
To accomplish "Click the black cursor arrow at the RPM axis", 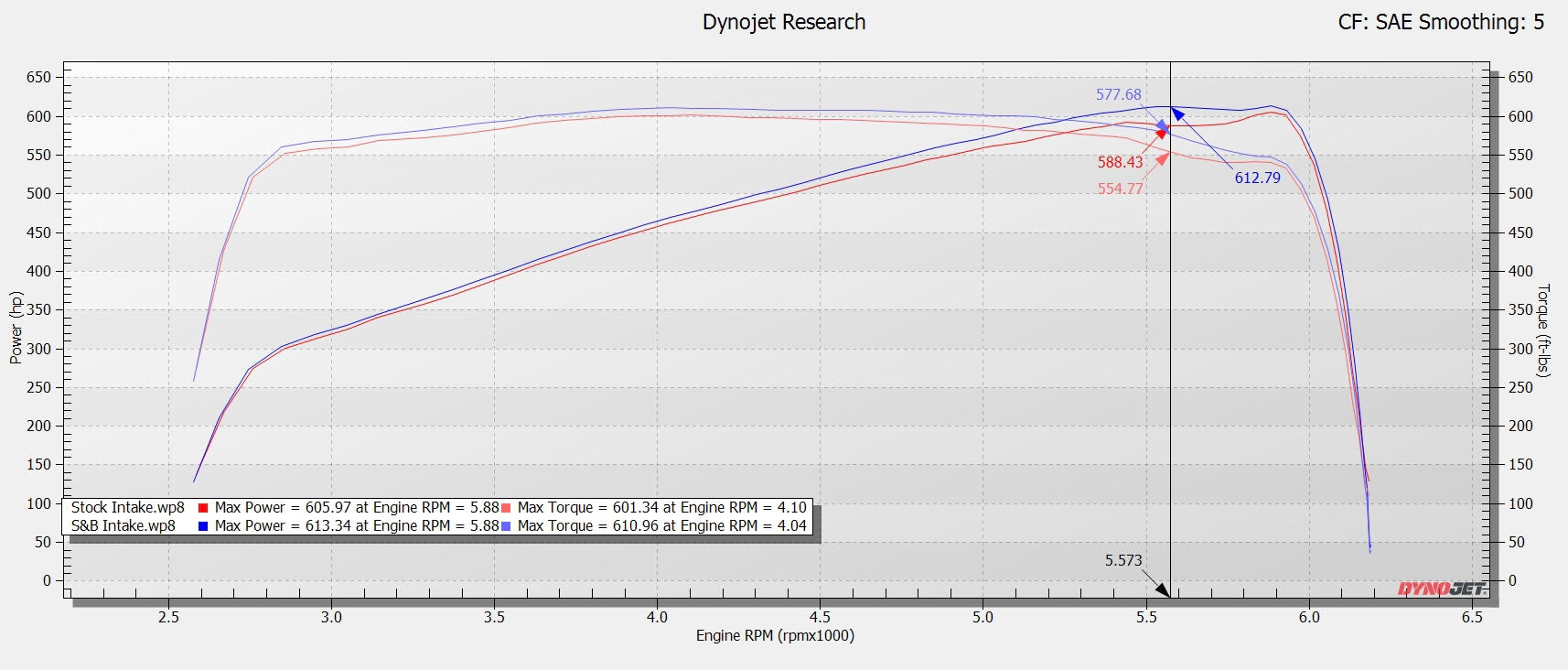I will click(x=1163, y=590).
